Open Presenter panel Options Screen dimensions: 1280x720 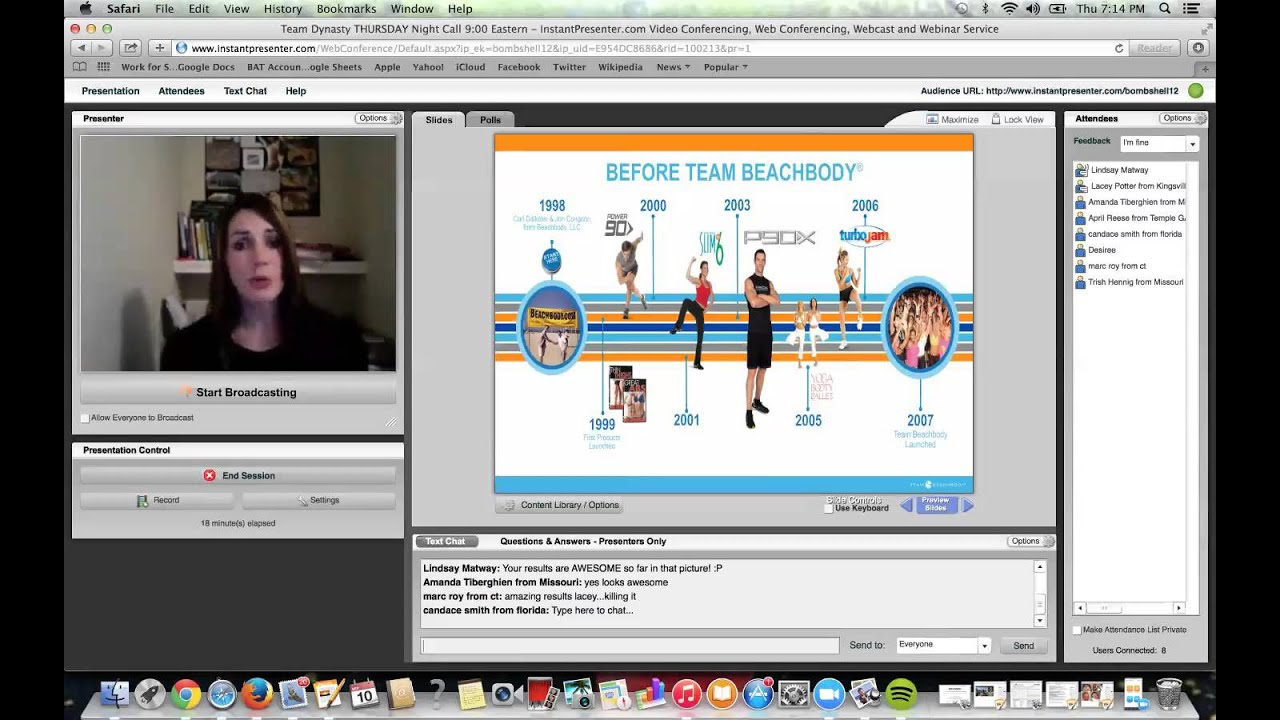(378, 118)
